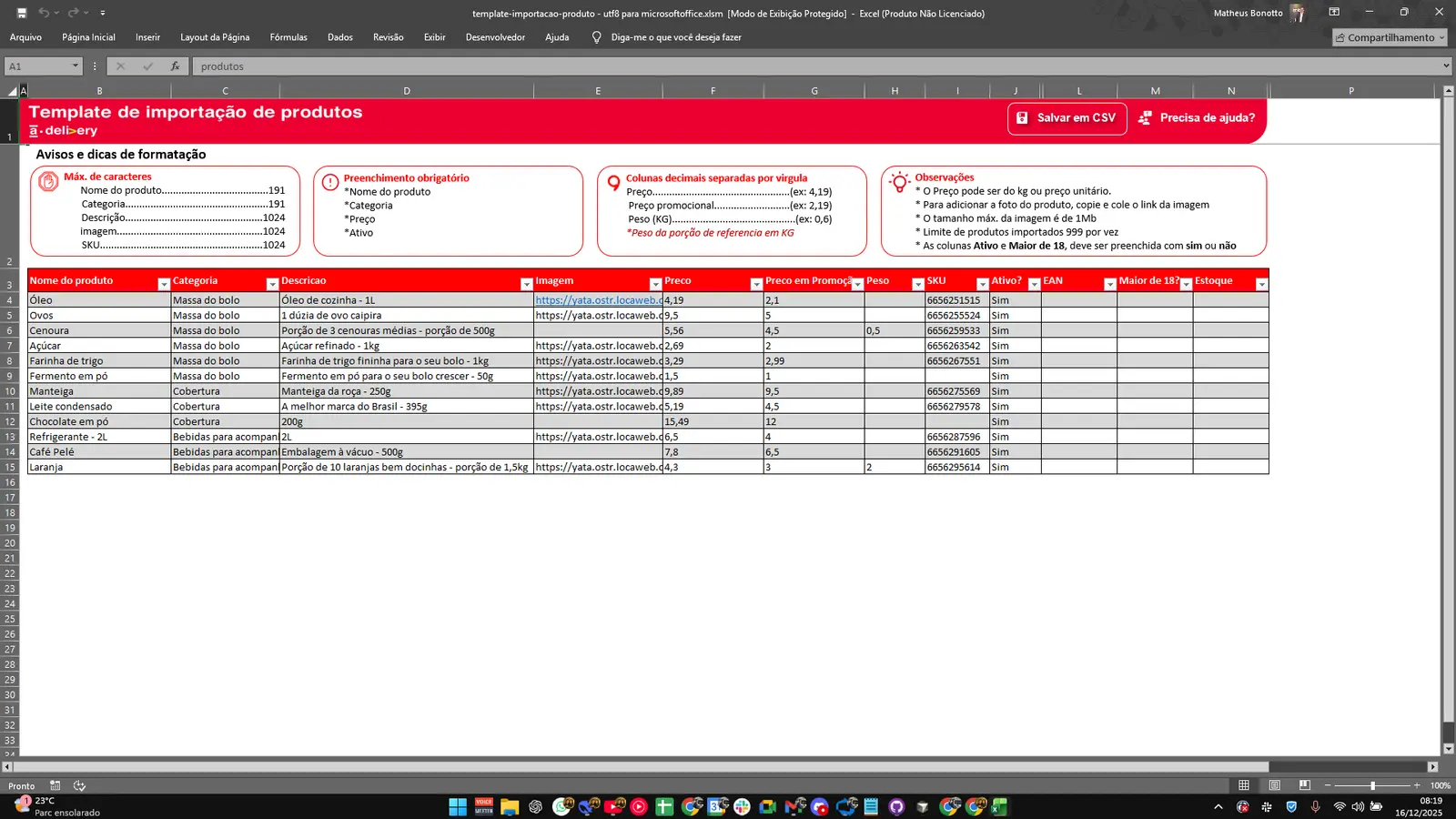The width and height of the screenshot is (1456, 819).
Task: Expand the 'Descricao' column filter
Action: click(x=526, y=285)
